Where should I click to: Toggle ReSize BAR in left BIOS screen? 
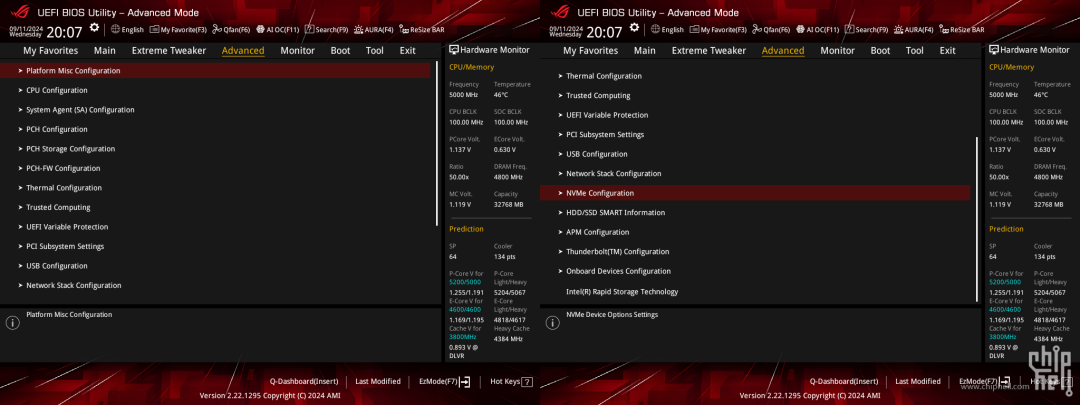tap(422, 30)
